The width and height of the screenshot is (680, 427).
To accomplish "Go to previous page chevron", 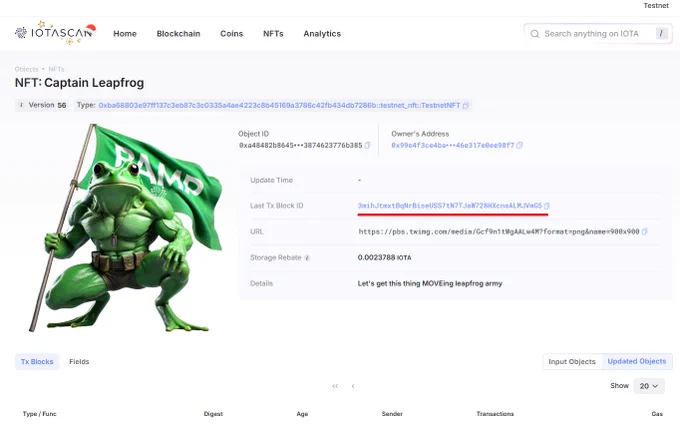I will 353,386.
